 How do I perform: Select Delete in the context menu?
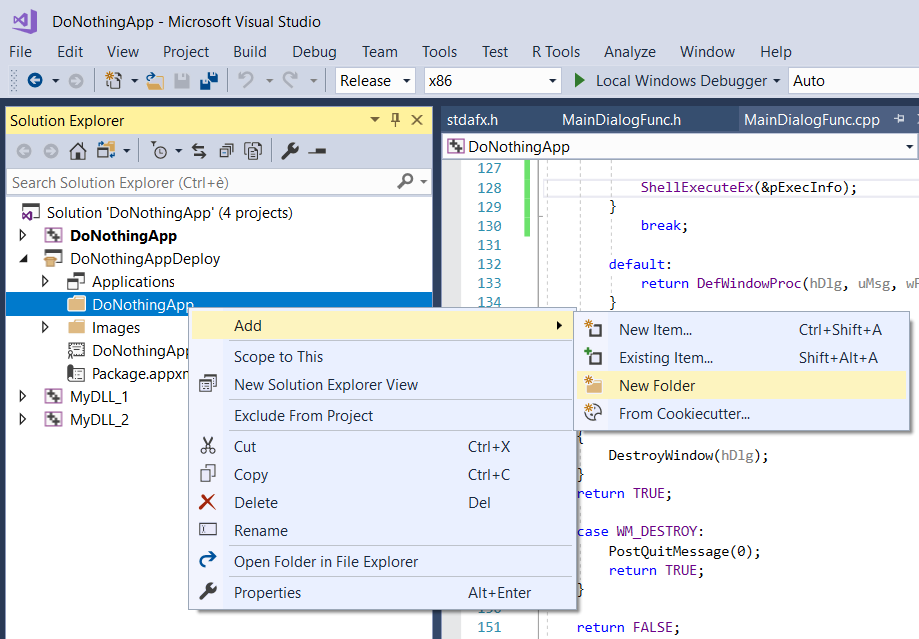point(382,502)
